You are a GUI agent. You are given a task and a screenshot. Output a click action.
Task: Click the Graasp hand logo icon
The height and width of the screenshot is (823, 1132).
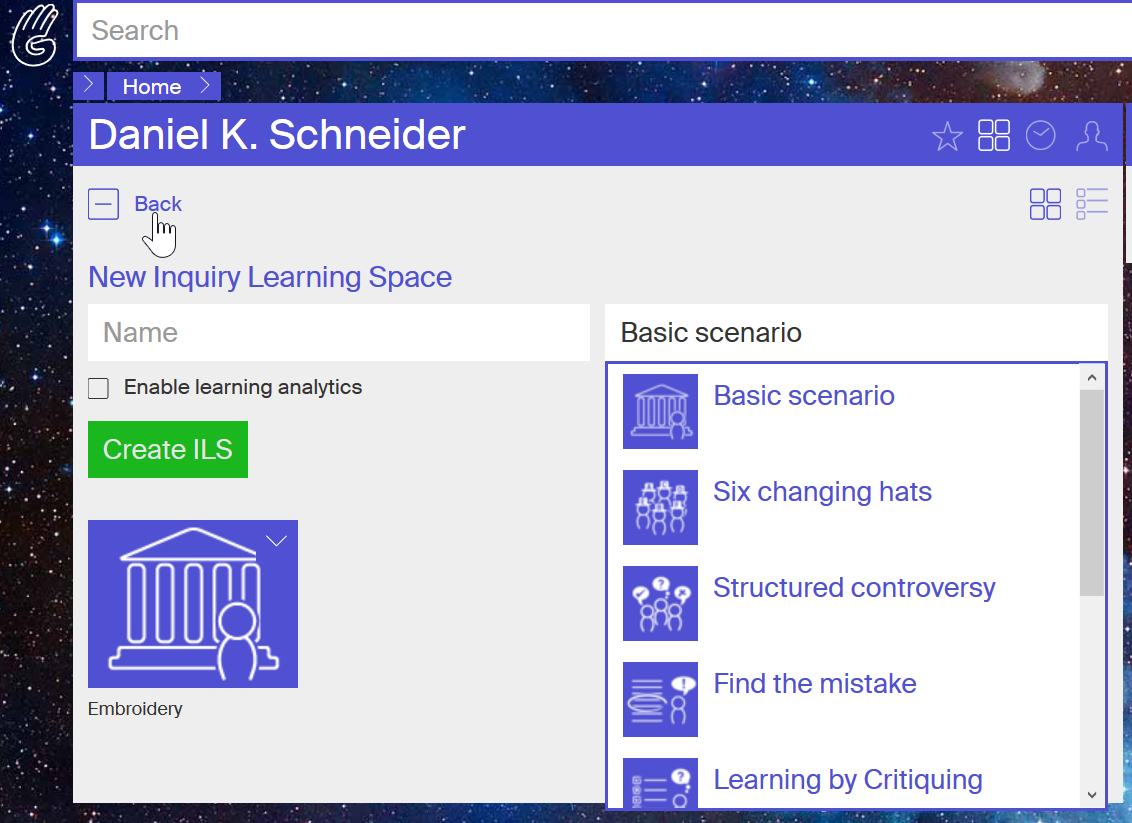coord(34,34)
